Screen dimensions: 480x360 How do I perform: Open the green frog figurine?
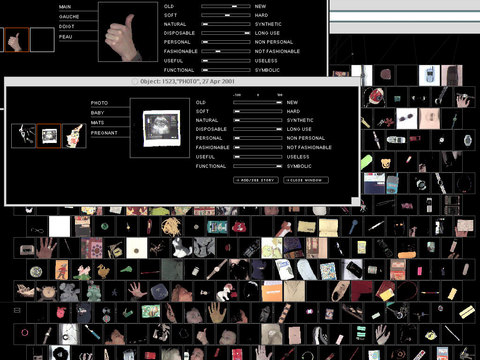(x=93, y=291)
